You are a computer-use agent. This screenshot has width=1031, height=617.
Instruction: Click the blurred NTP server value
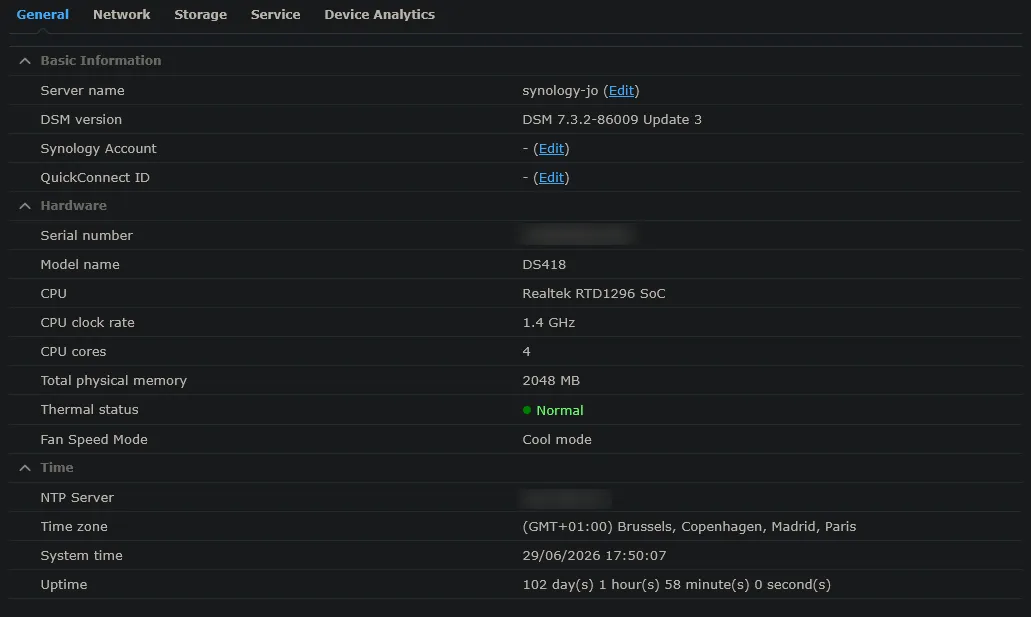pos(566,498)
